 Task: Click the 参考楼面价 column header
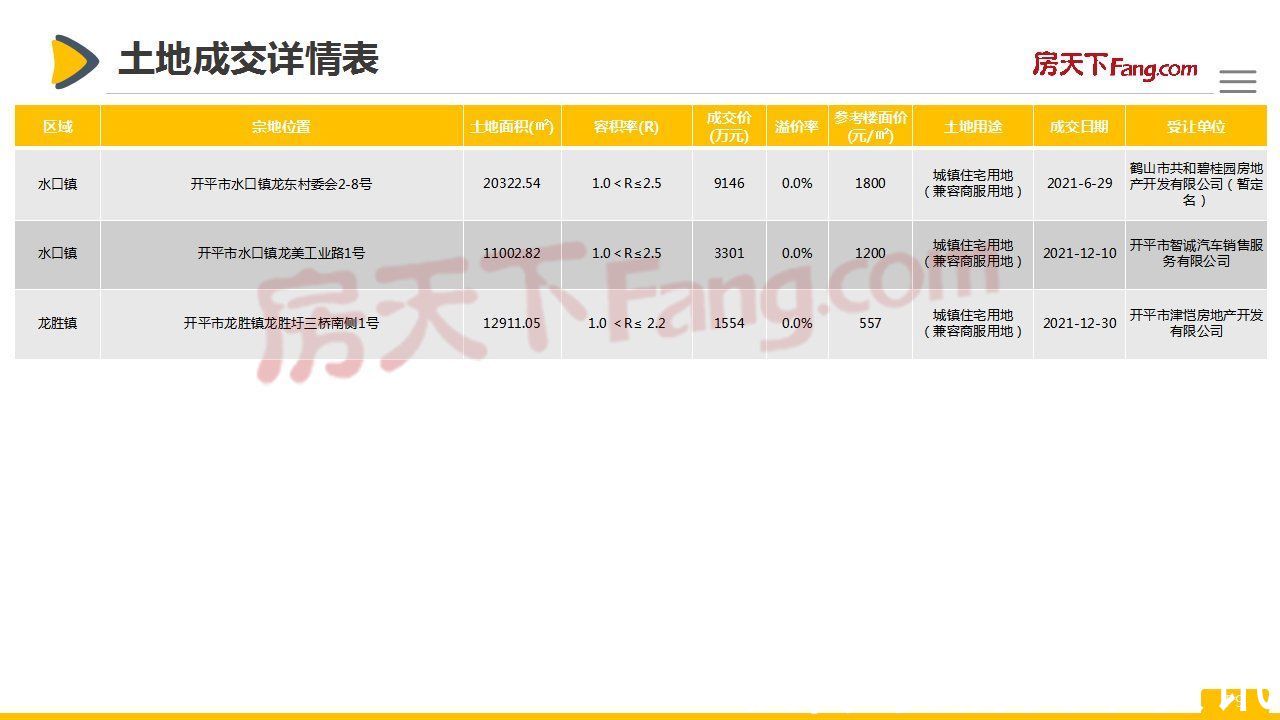[870, 127]
